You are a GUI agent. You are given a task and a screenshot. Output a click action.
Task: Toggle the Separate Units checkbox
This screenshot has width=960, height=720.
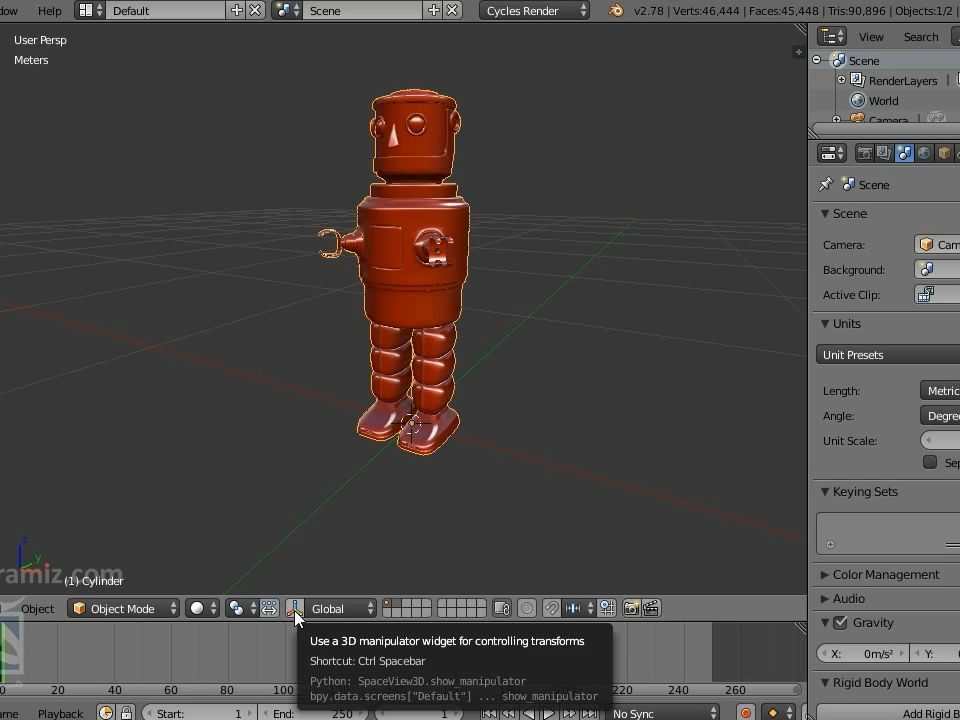(x=930, y=462)
